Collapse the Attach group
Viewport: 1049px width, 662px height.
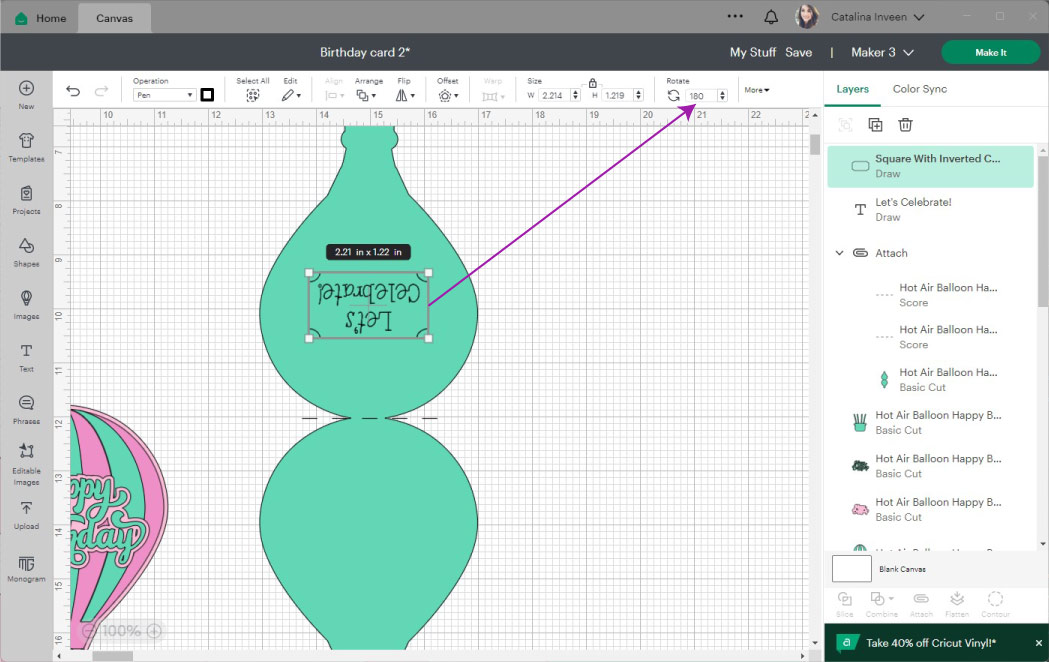840,253
